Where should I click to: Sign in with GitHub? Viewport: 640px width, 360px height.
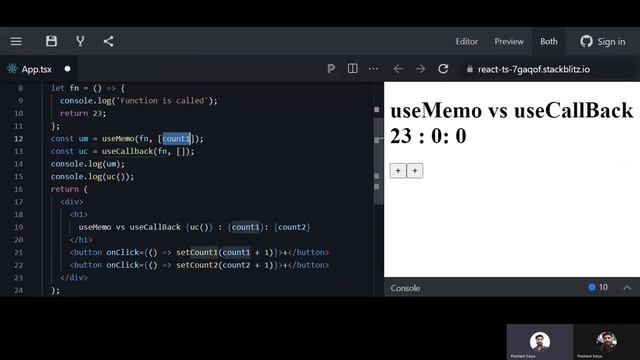click(603, 42)
